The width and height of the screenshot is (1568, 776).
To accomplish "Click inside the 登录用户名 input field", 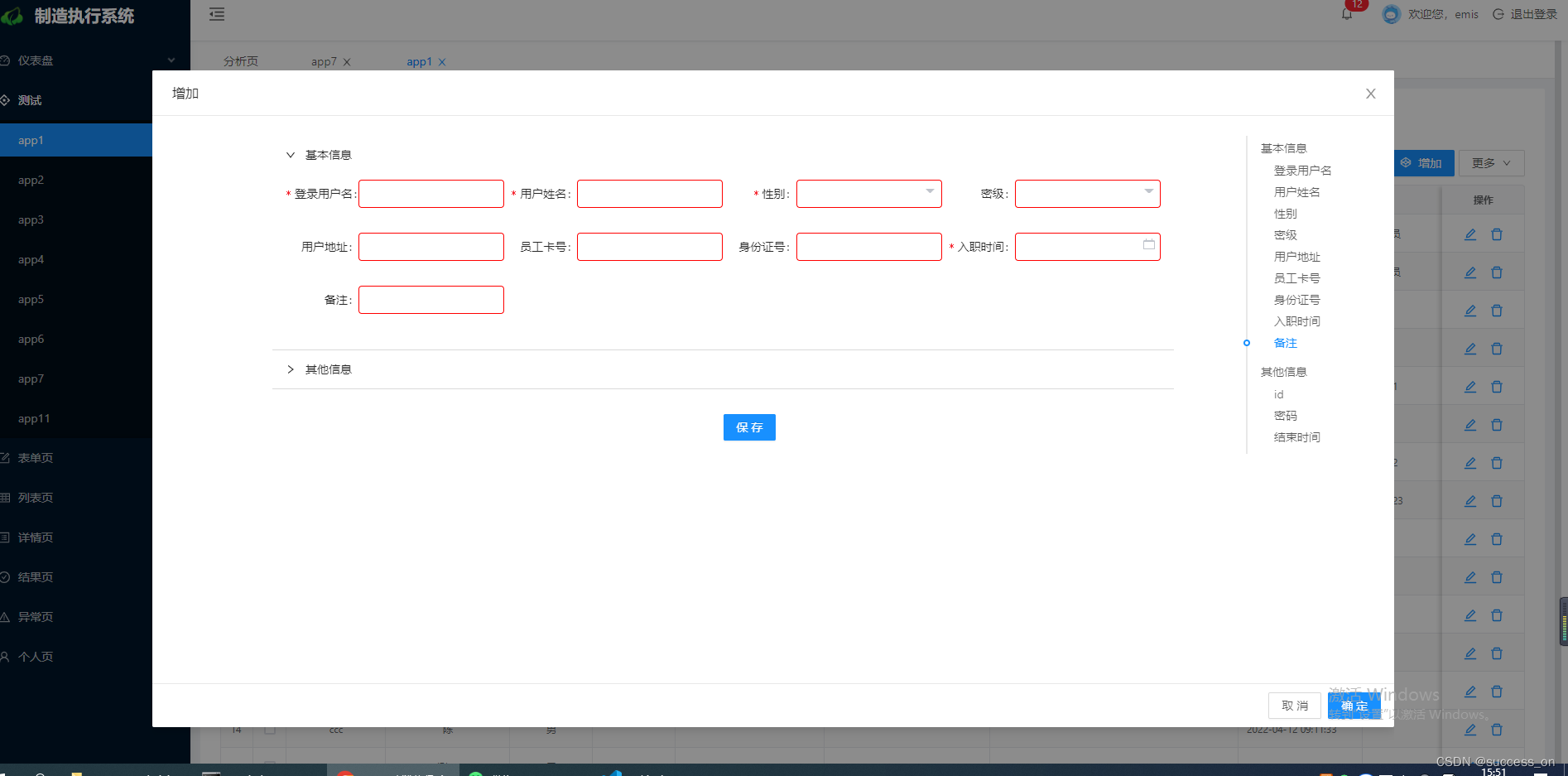I will (430, 193).
